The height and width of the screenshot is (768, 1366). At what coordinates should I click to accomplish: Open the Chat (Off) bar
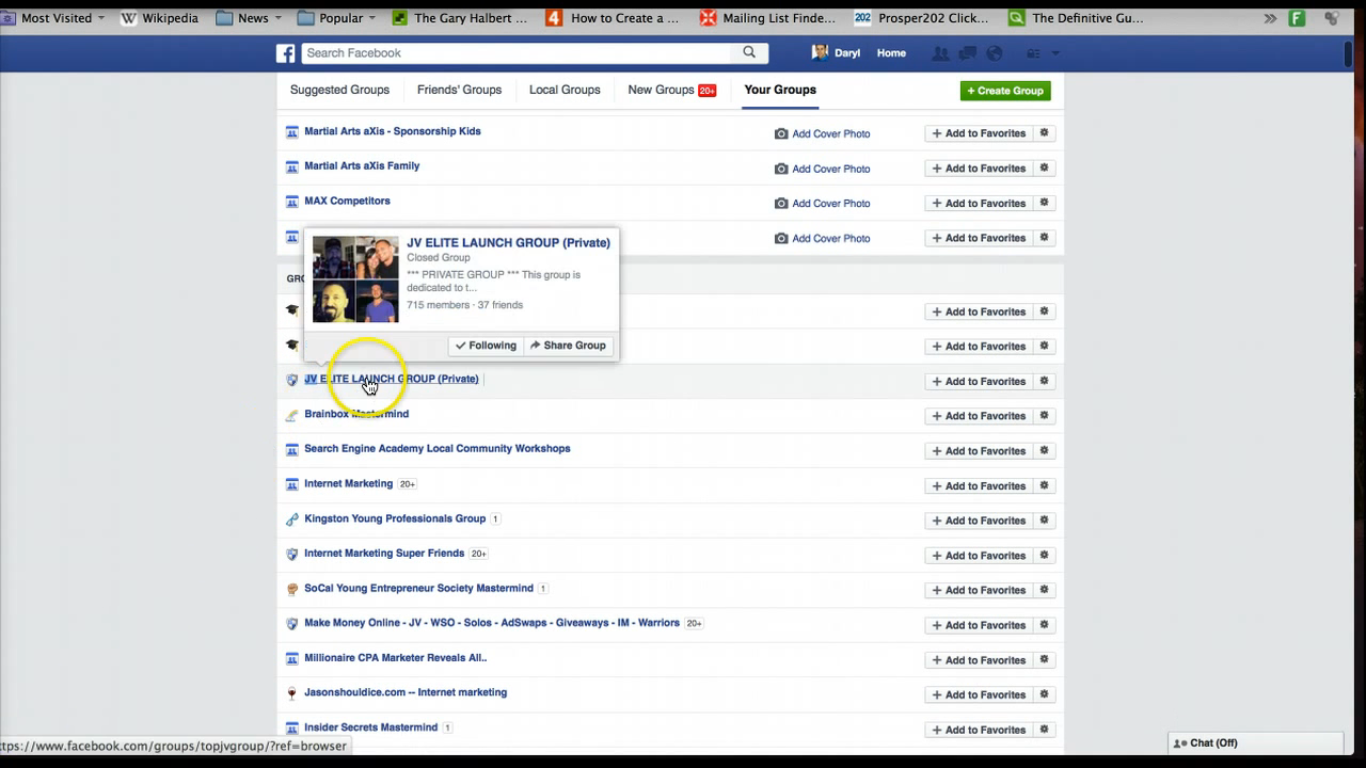tap(1256, 743)
